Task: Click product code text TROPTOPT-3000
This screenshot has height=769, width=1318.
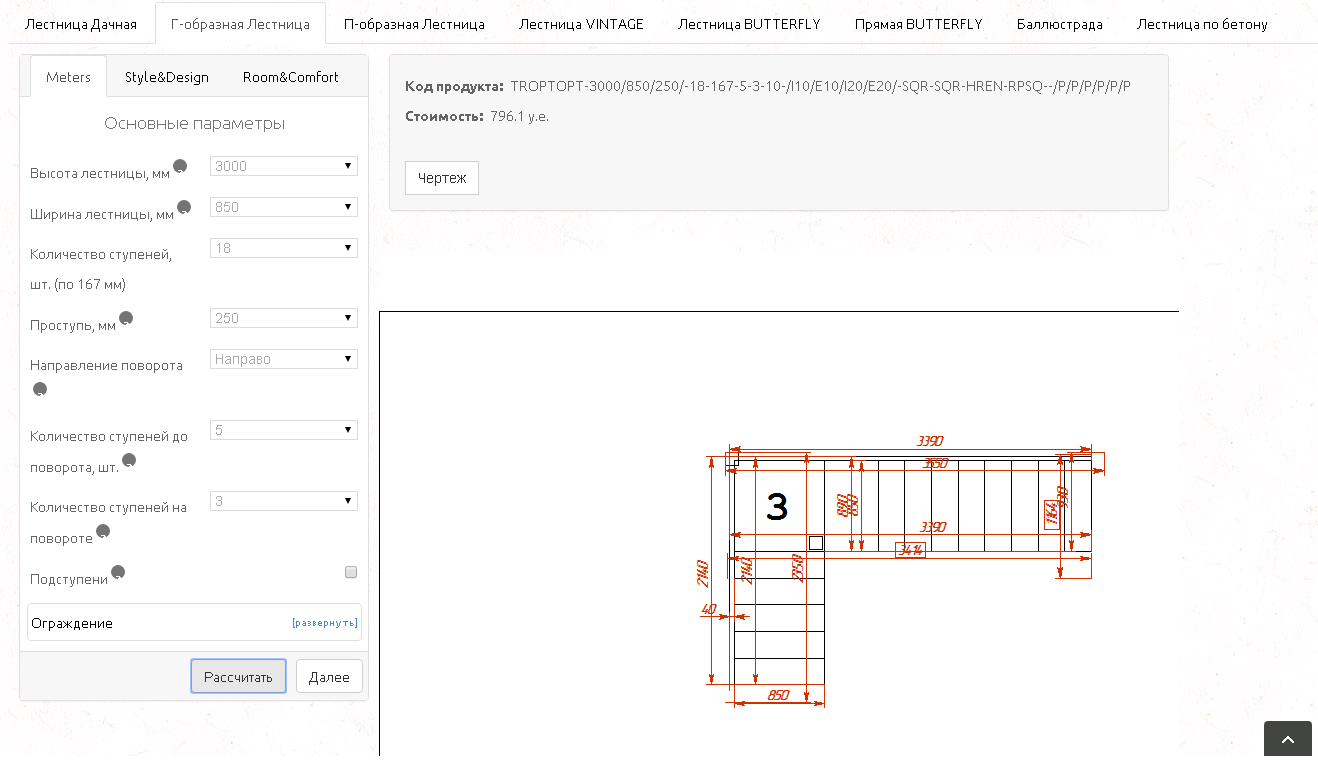Action: point(820,86)
